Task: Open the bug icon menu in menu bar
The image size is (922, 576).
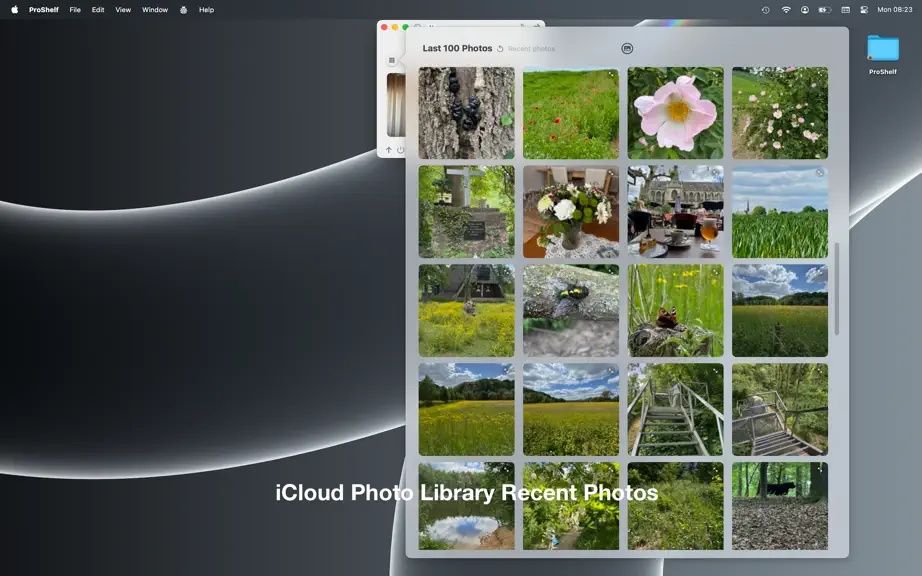Action: (x=183, y=9)
